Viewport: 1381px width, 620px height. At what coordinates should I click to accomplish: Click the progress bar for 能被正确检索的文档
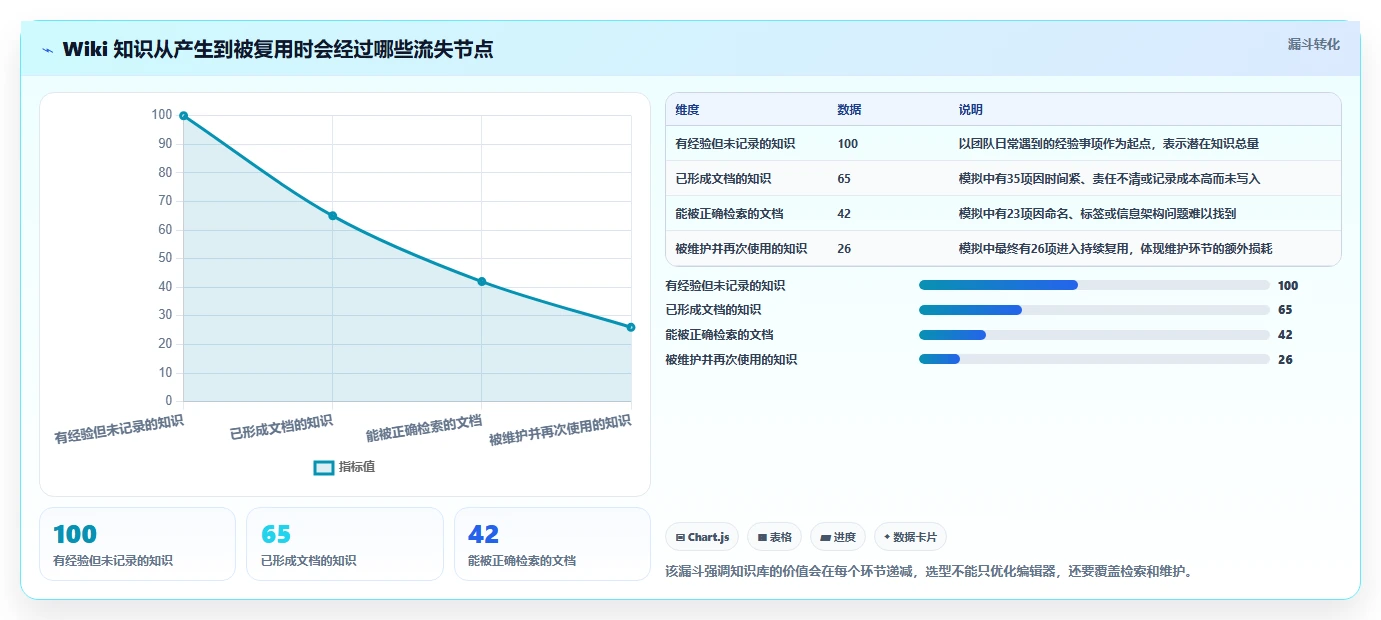coord(1094,335)
